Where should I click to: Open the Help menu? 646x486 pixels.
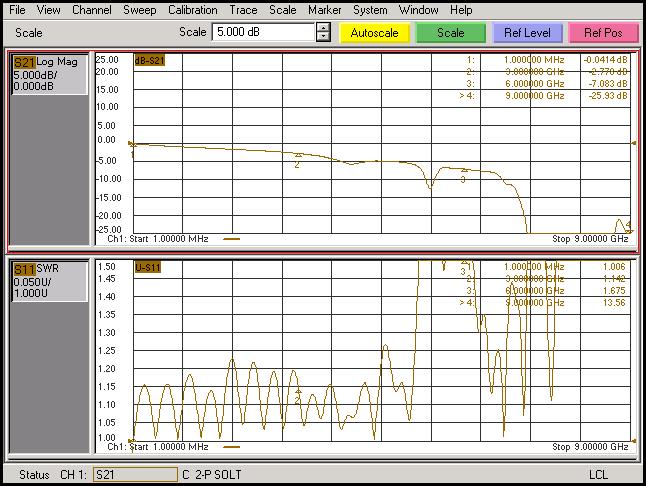click(461, 10)
